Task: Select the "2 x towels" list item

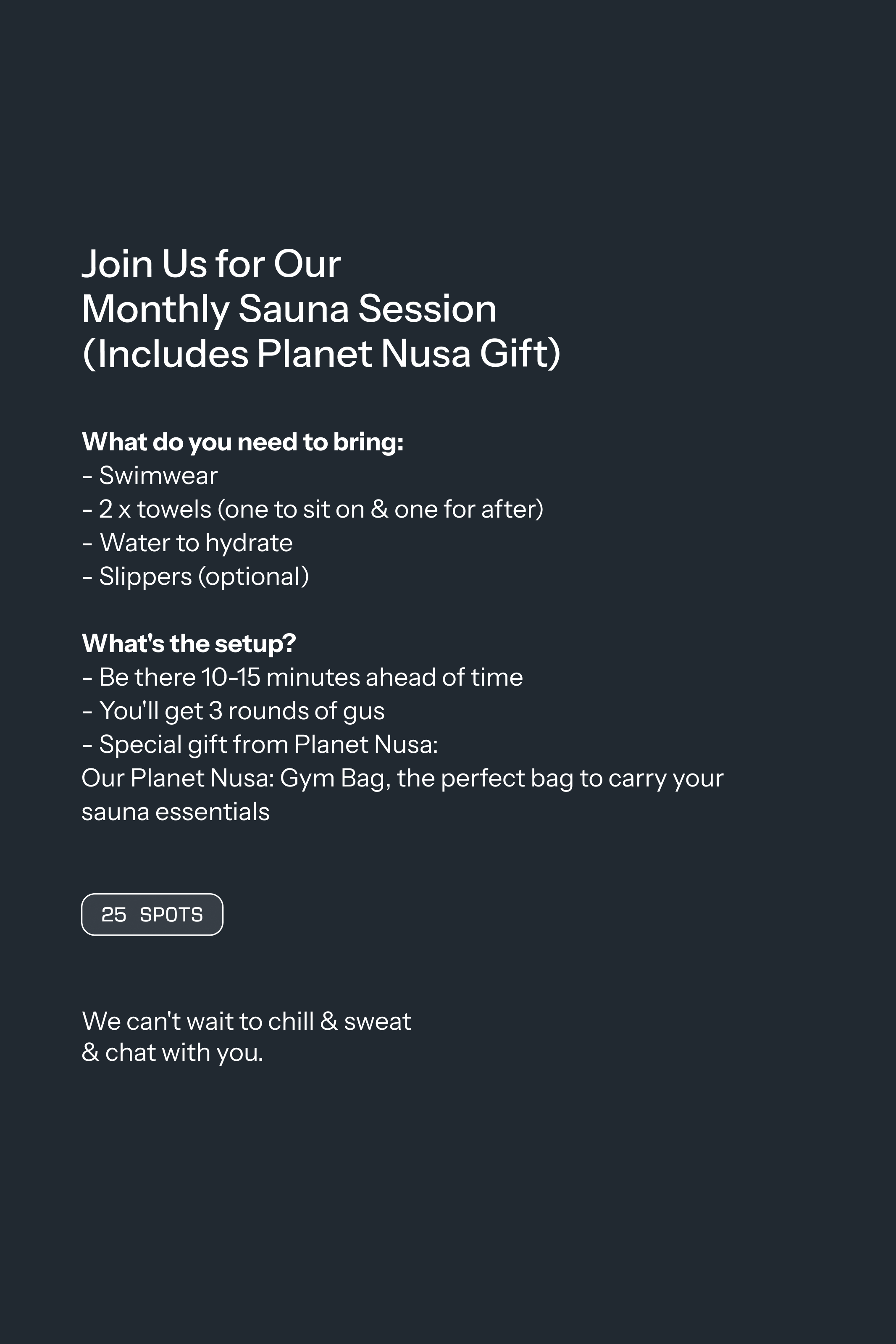Action: pyautogui.click(x=313, y=509)
